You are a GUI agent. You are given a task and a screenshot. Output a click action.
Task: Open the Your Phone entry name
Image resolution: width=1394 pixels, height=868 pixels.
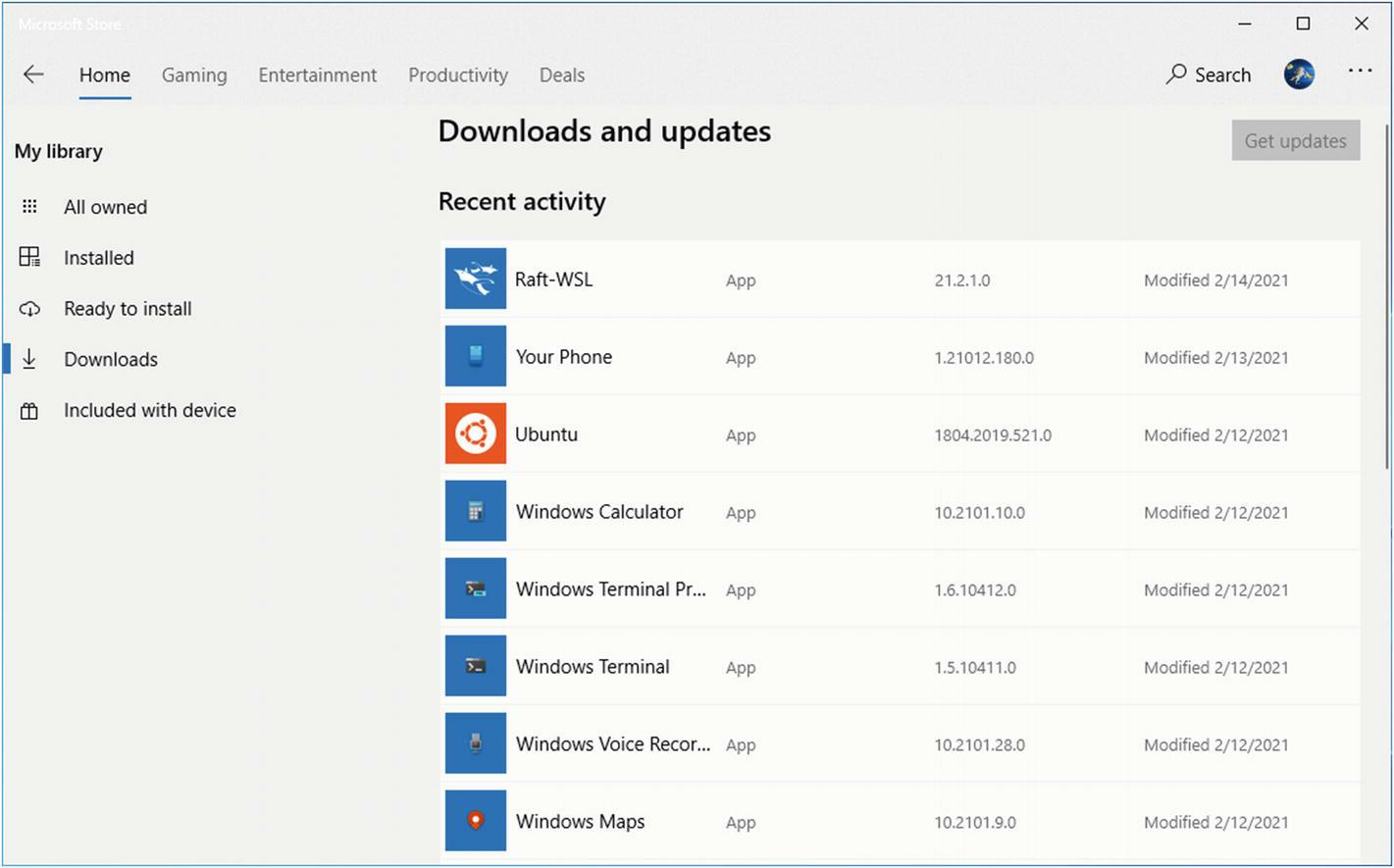[564, 357]
